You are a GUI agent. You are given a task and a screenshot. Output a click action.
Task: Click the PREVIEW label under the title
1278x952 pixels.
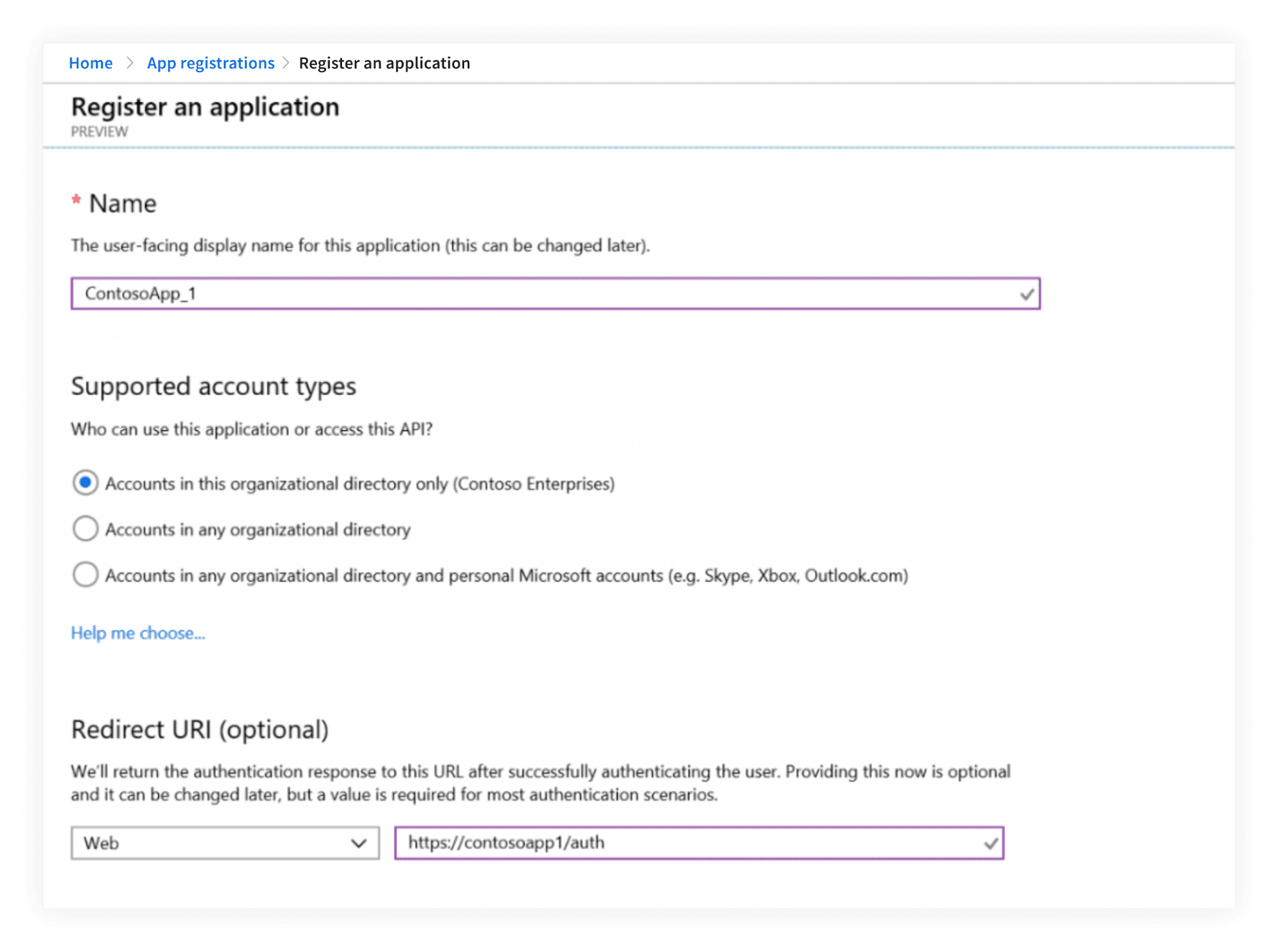click(x=99, y=132)
